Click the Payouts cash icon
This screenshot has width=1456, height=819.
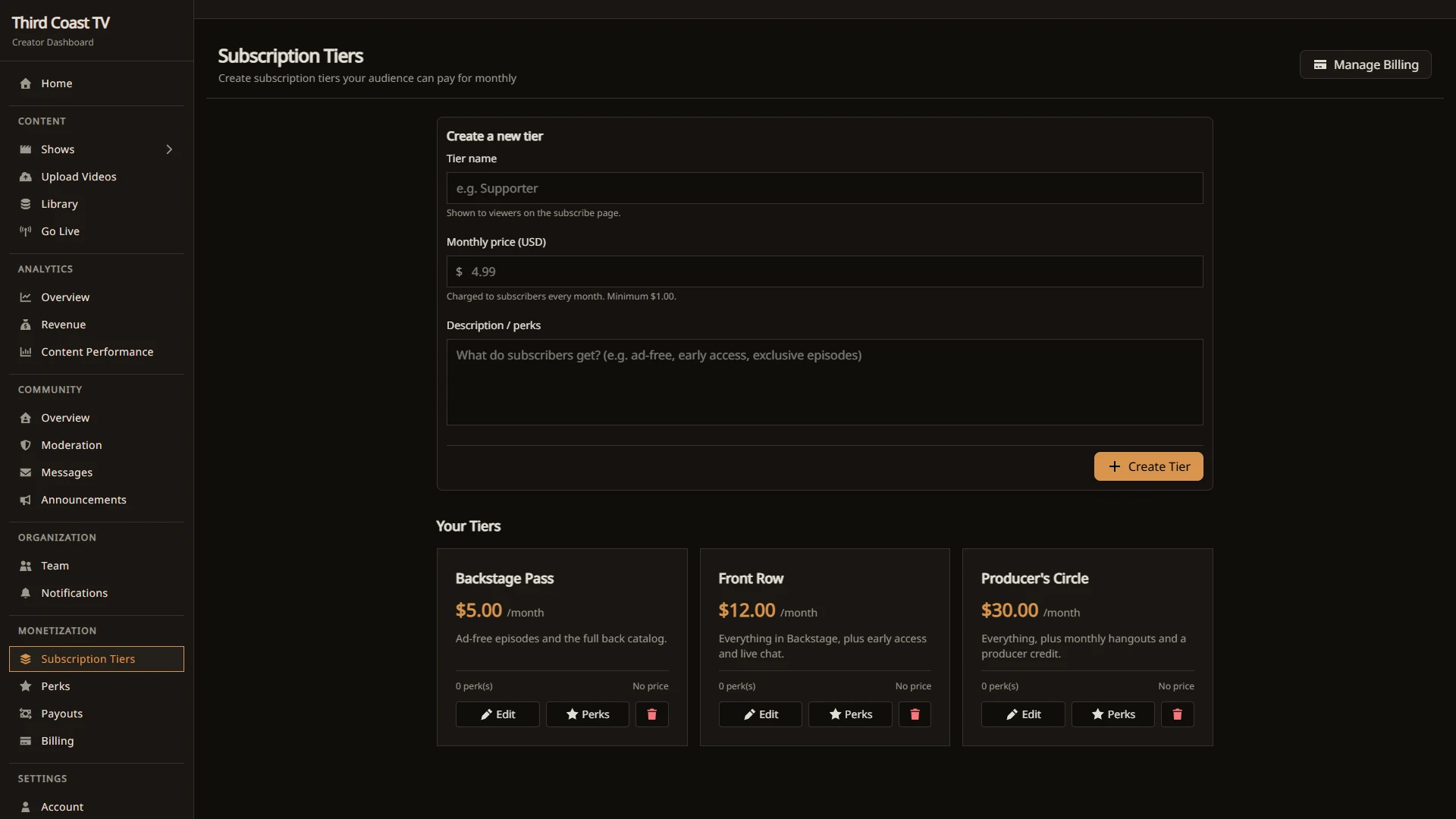[26, 714]
